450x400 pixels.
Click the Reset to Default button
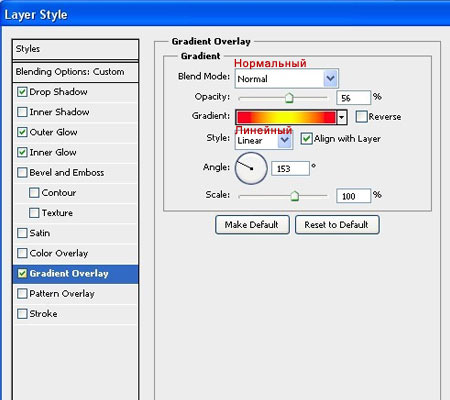[x=337, y=225]
